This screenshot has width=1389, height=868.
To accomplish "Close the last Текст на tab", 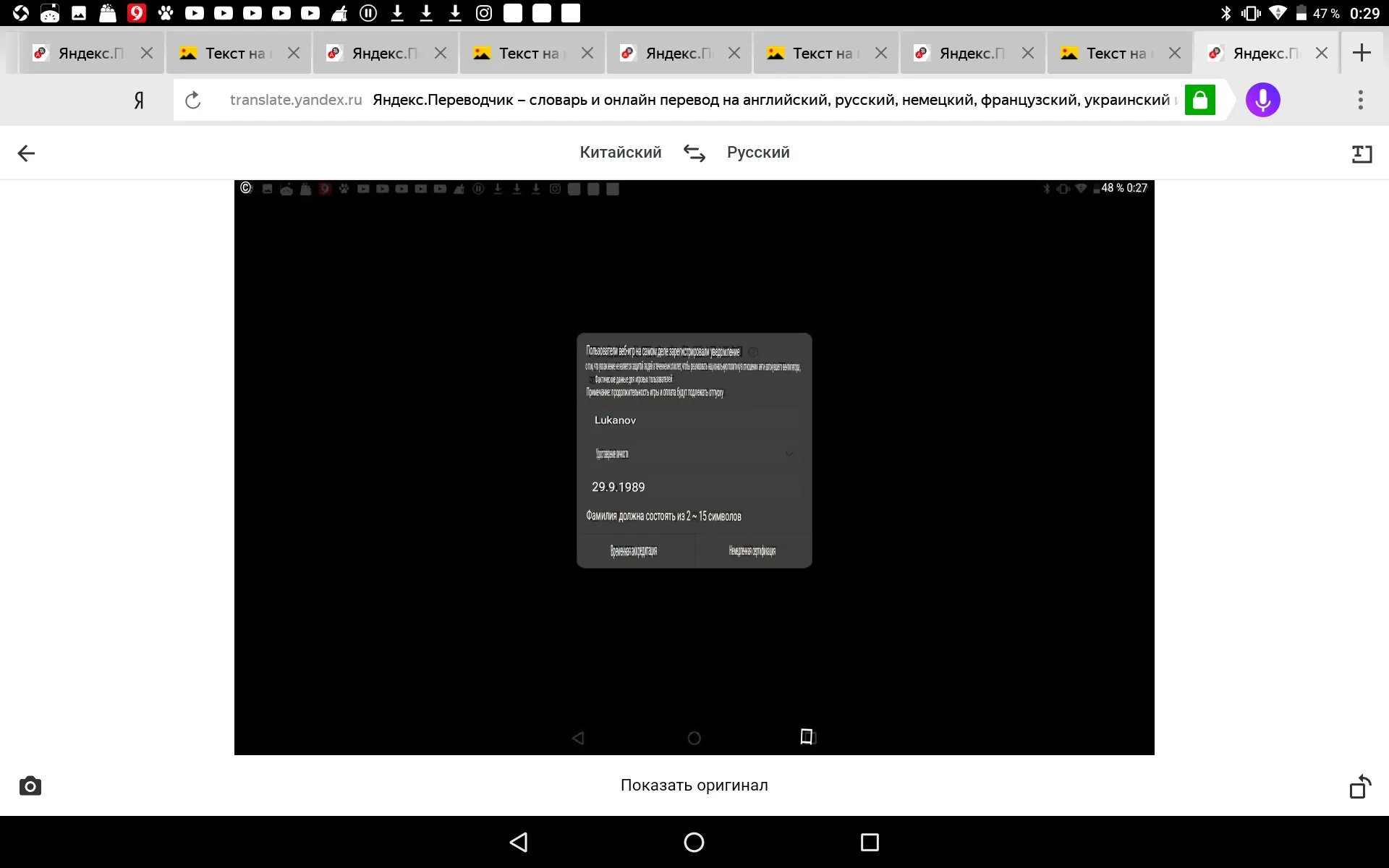I will click(1175, 53).
